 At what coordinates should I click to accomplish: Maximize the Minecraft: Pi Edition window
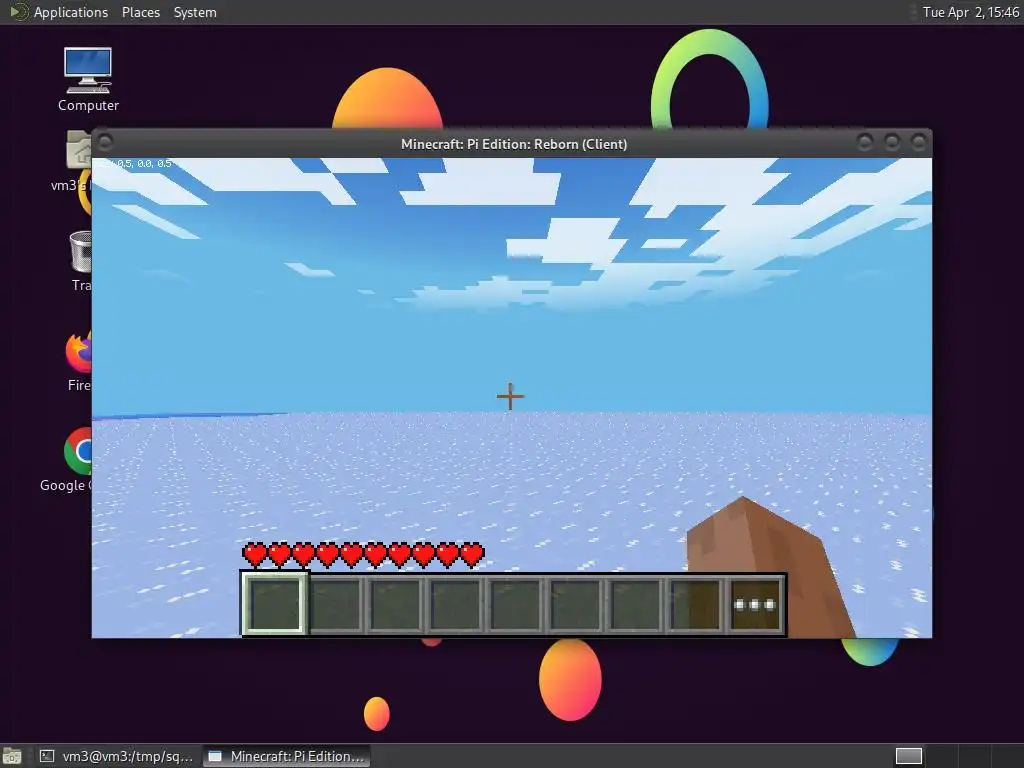coord(891,142)
